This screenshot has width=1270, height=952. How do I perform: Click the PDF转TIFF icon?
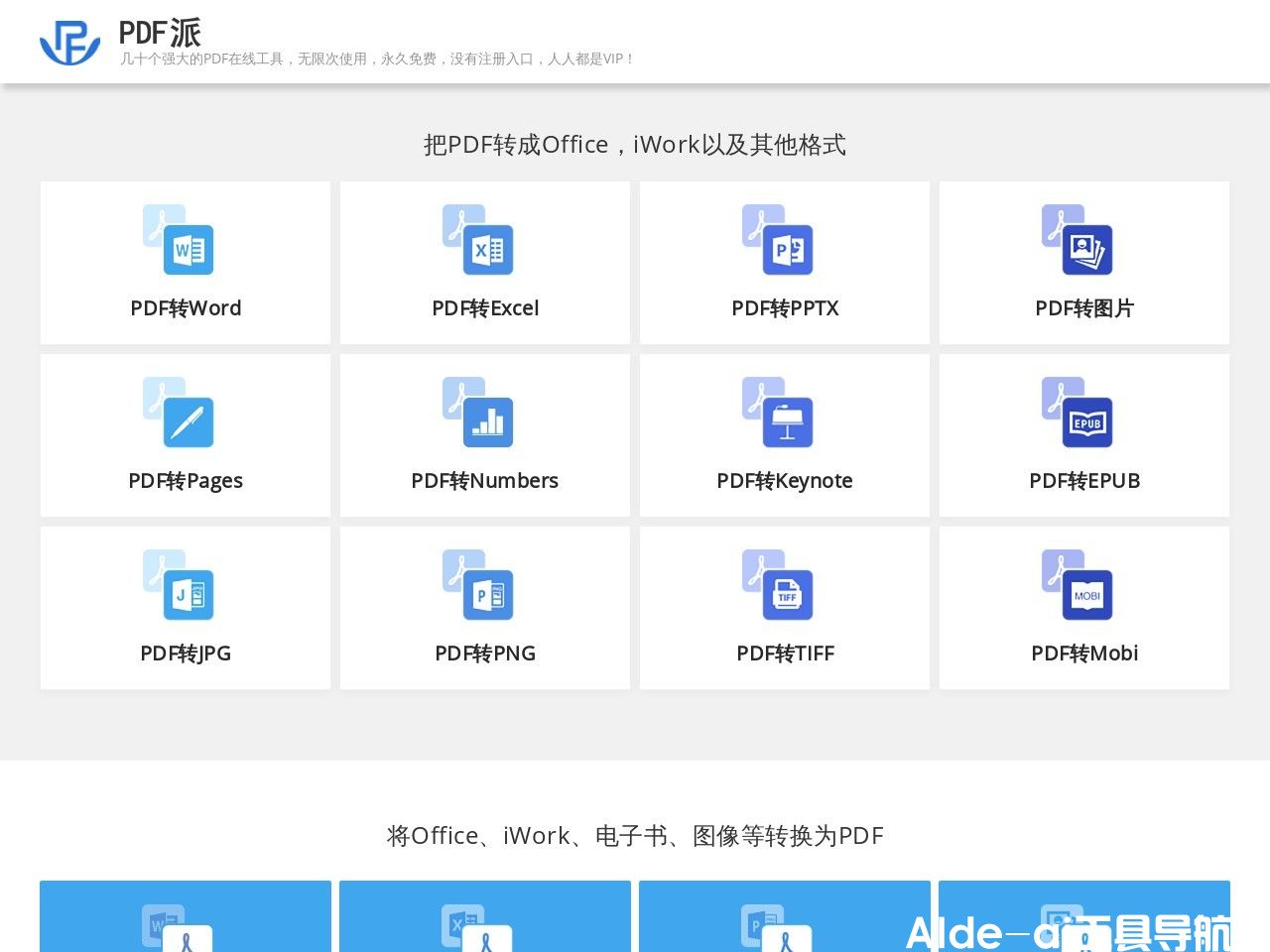pyautogui.click(x=778, y=584)
